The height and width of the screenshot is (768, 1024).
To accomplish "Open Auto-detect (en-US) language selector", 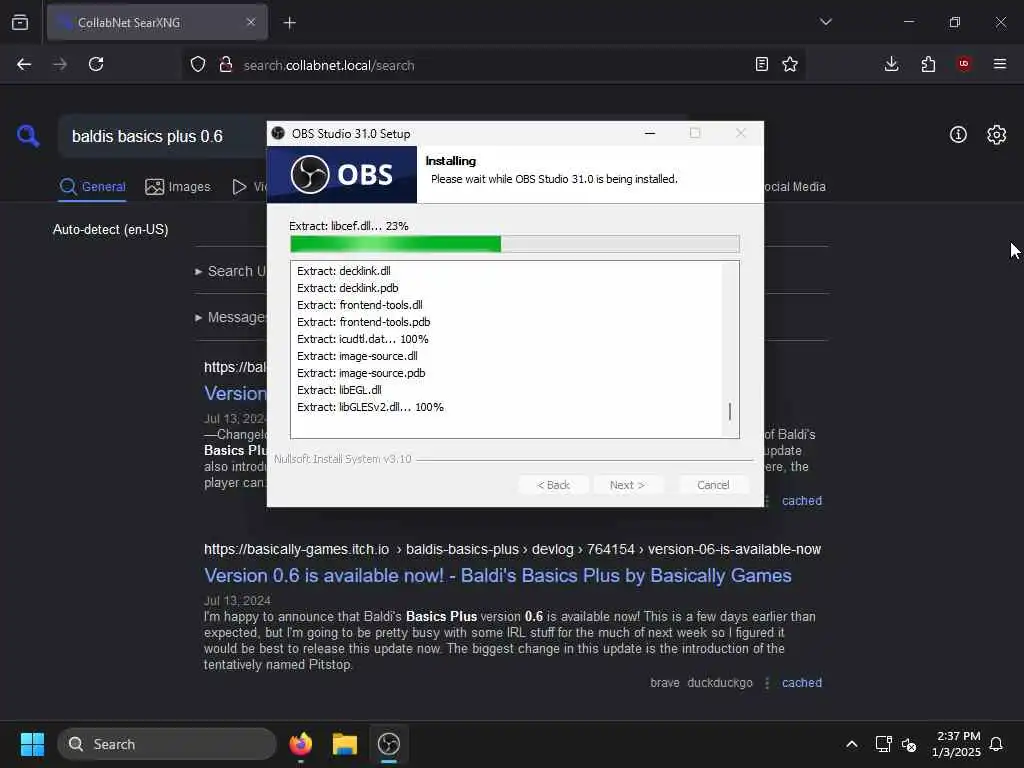I will [x=110, y=230].
